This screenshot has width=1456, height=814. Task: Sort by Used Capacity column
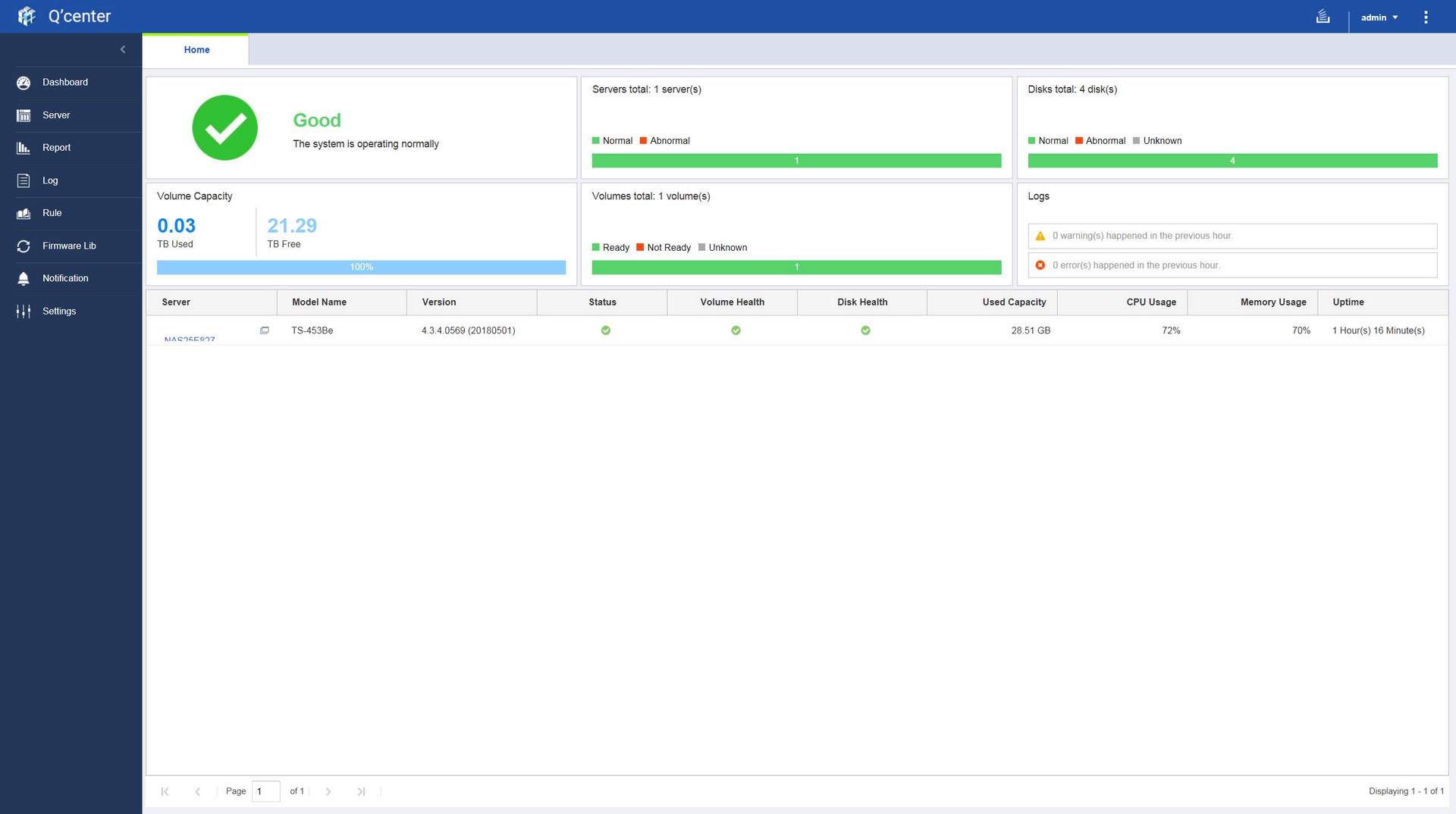coord(992,302)
